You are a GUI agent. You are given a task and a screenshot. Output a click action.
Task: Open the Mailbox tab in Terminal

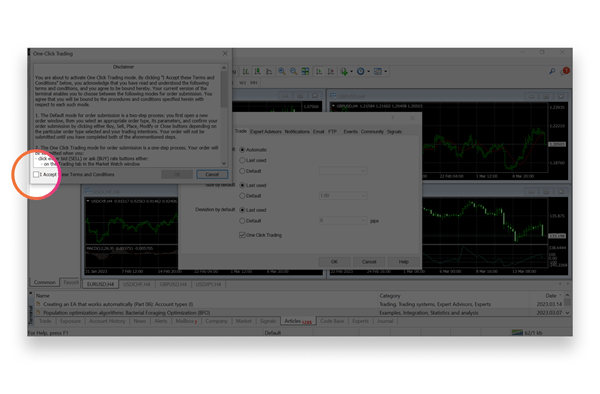pyautogui.click(x=186, y=321)
